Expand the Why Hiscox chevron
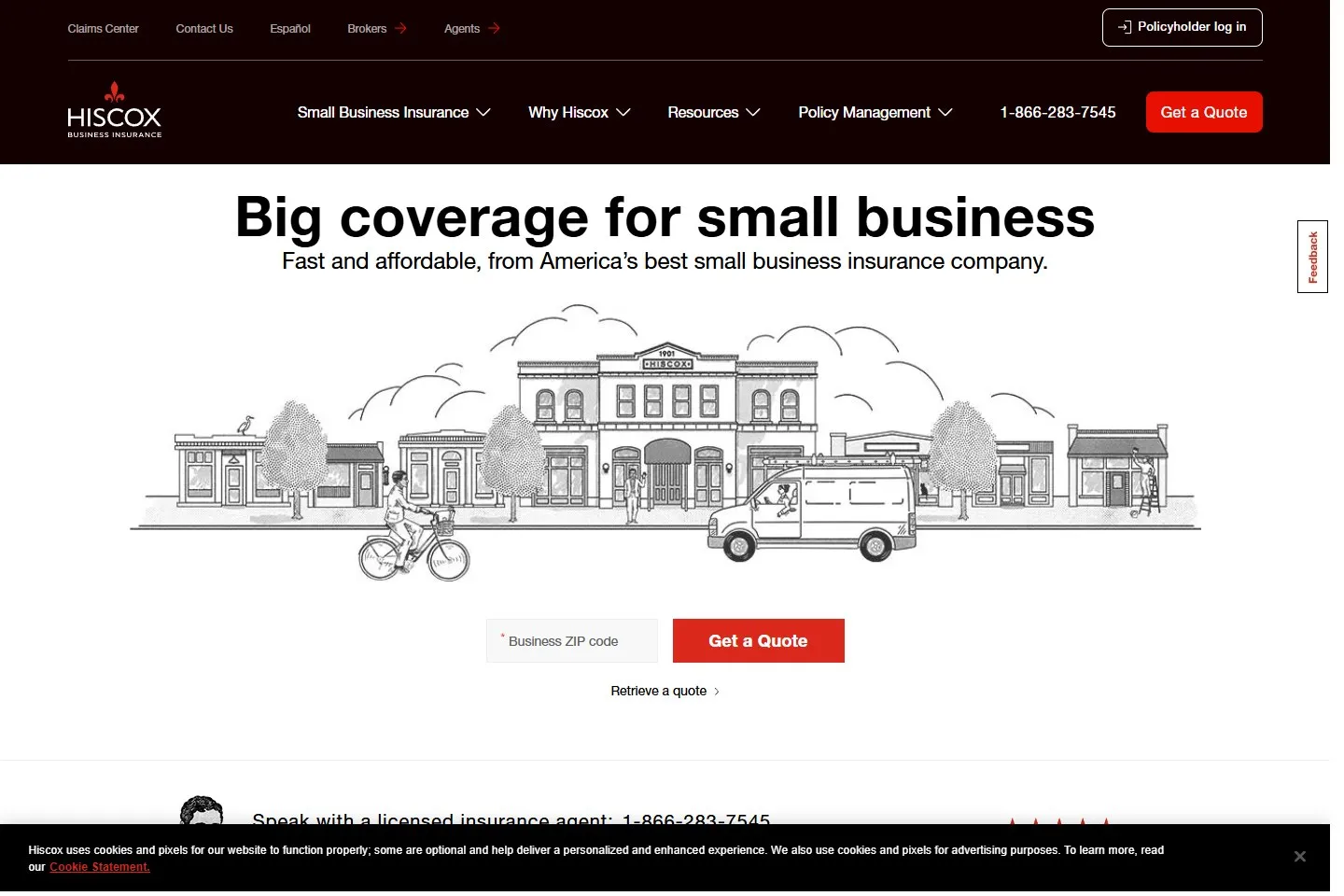1344x896 pixels. pos(623,112)
